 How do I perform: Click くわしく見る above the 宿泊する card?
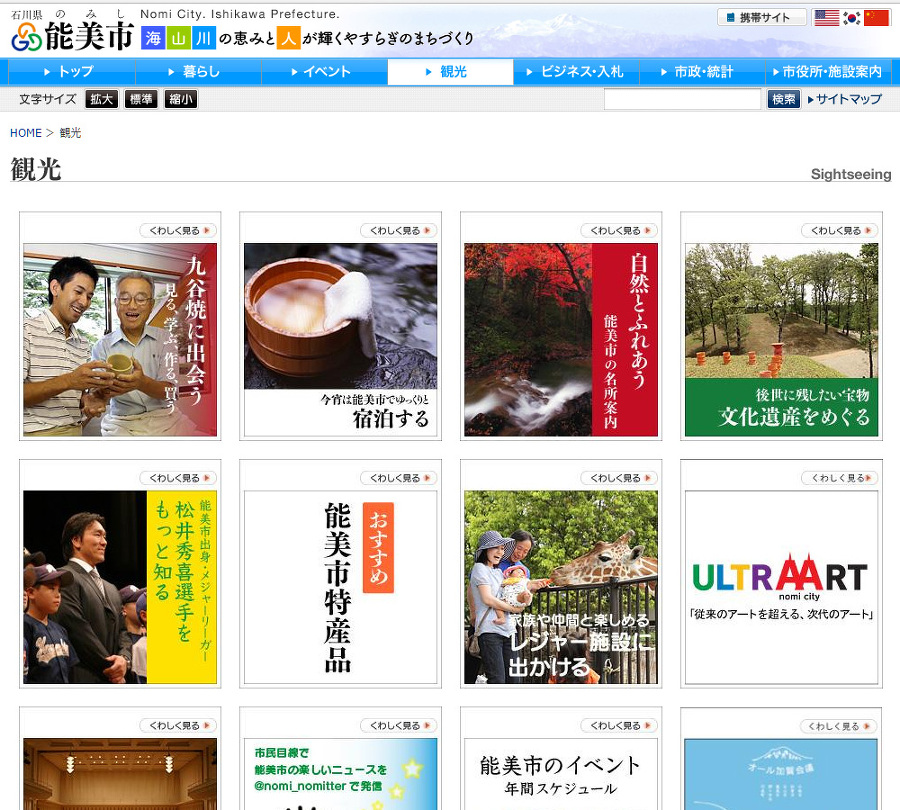tap(399, 231)
